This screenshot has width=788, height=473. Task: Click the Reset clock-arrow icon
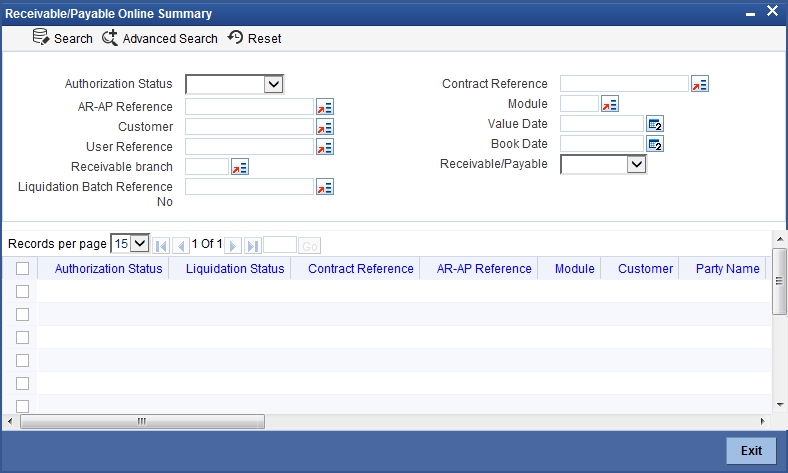tap(235, 37)
